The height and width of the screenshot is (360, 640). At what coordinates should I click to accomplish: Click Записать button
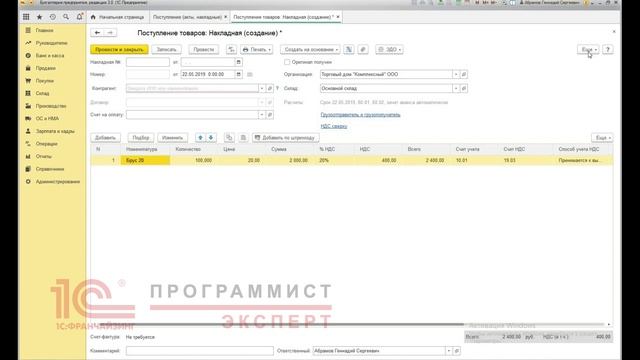[x=167, y=49]
